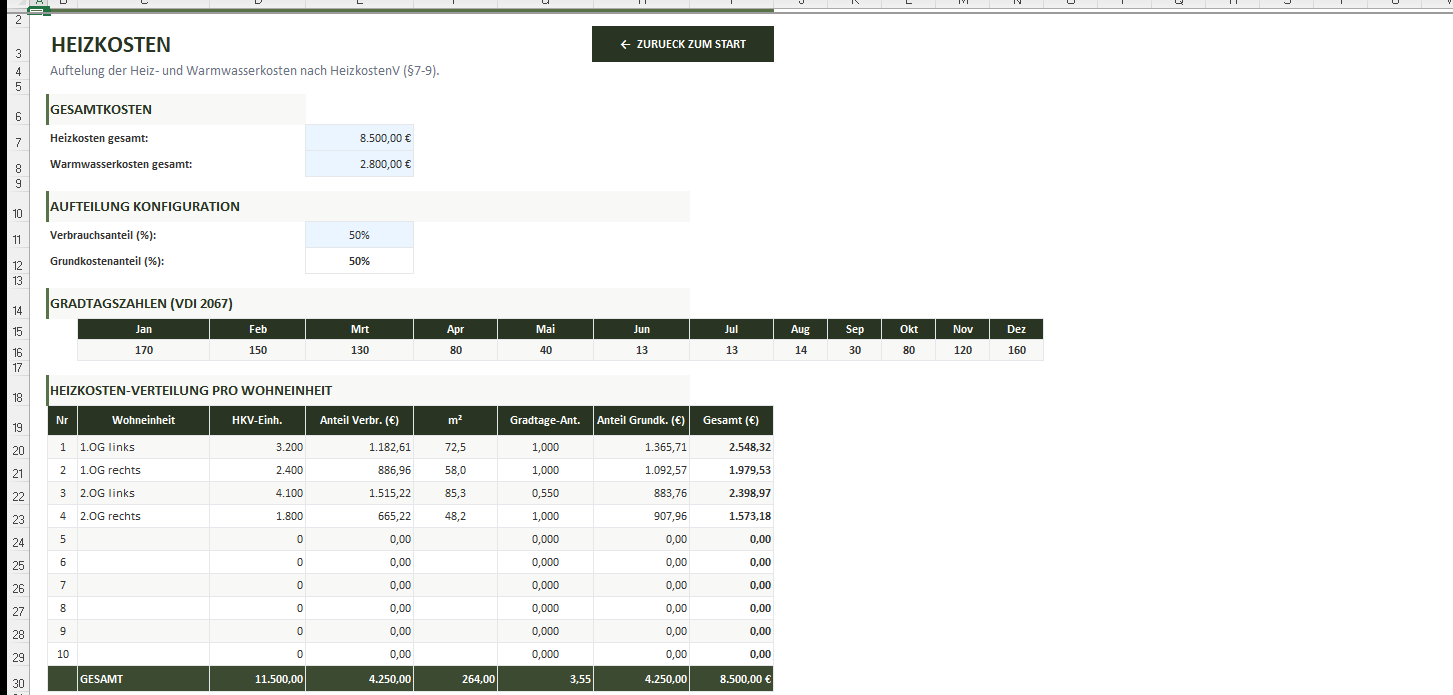Select the HEIZKOSTEN title cell
The height and width of the screenshot is (695, 1453).
coord(111,45)
